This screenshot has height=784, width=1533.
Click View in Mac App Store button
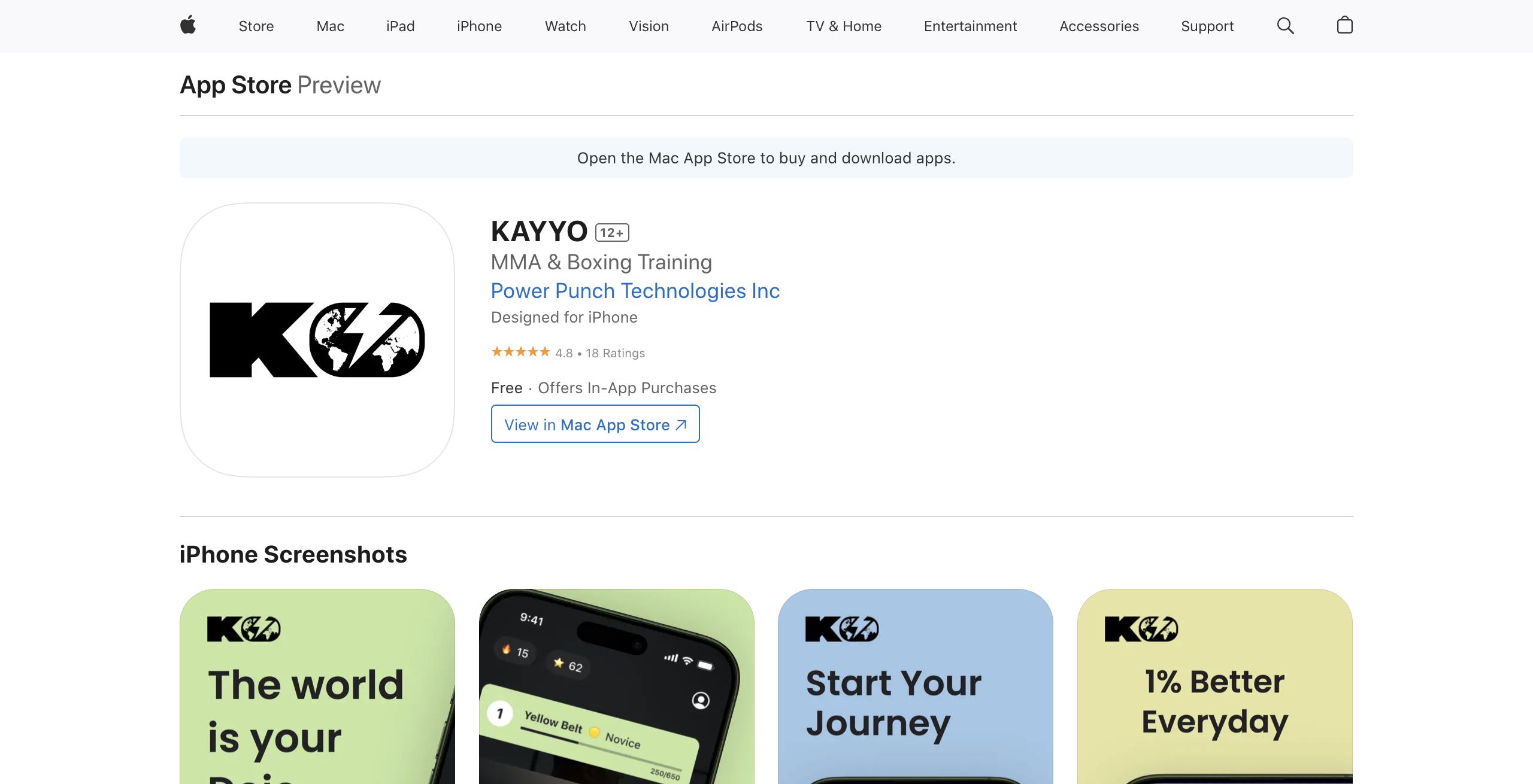pos(595,424)
